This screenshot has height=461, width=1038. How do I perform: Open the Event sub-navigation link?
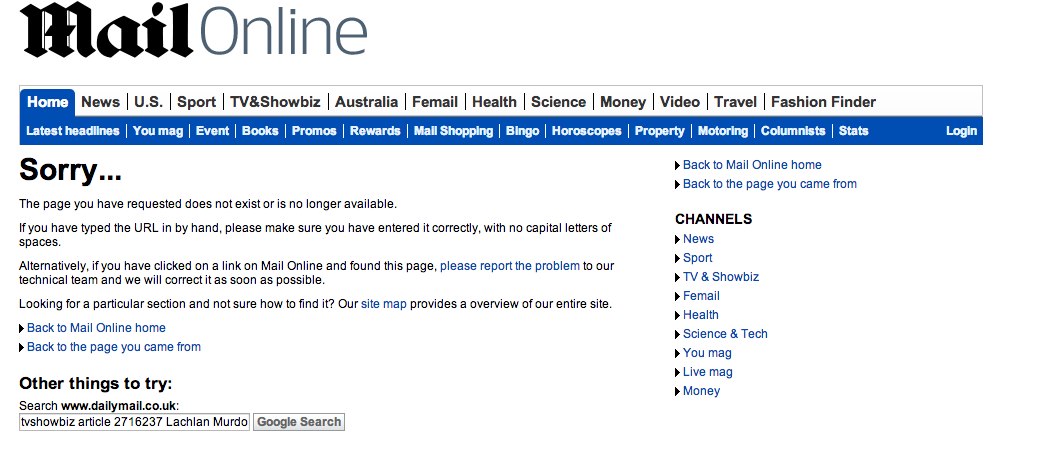pos(212,130)
